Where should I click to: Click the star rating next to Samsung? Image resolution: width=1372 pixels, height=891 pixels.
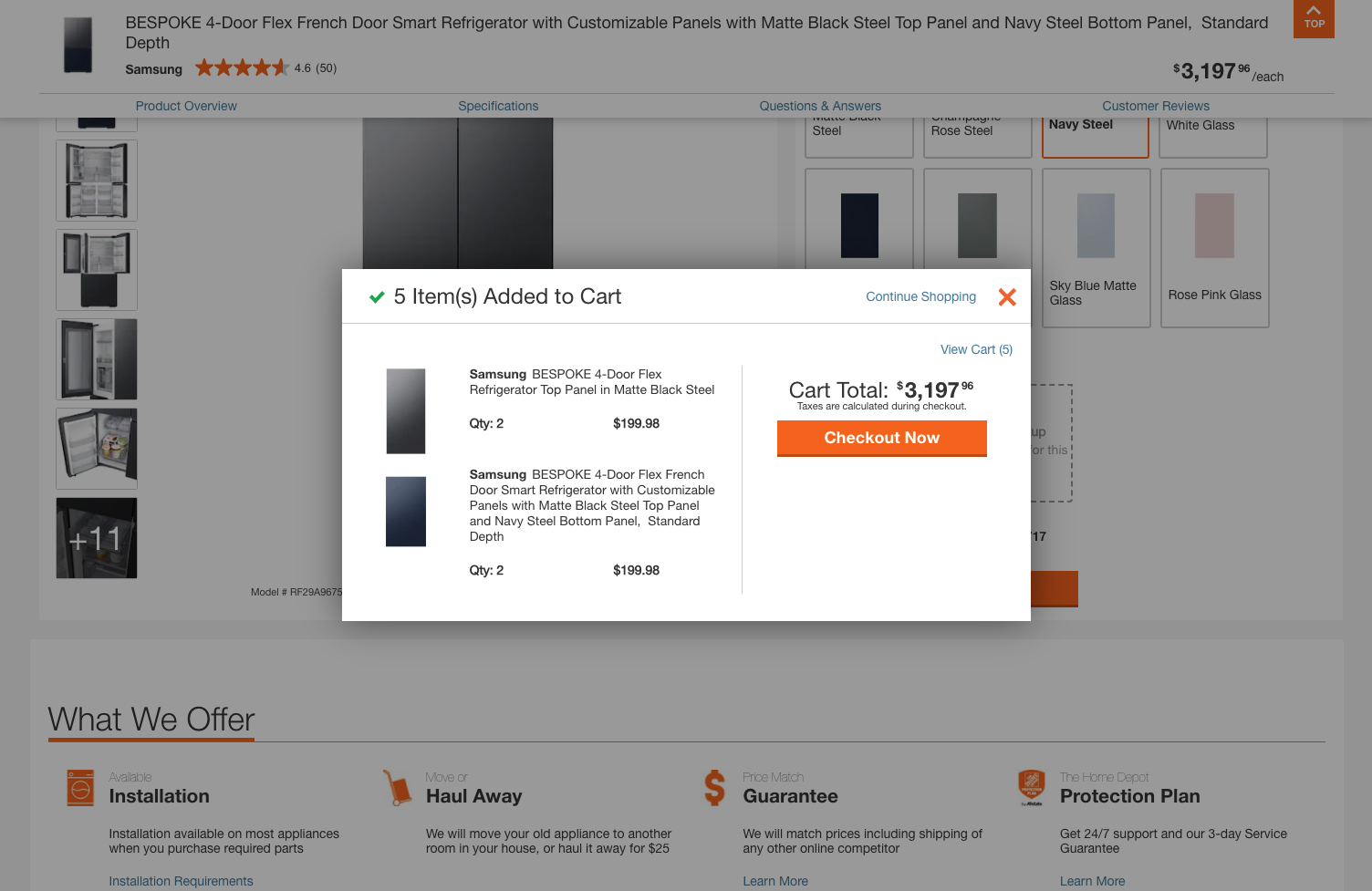click(242, 67)
